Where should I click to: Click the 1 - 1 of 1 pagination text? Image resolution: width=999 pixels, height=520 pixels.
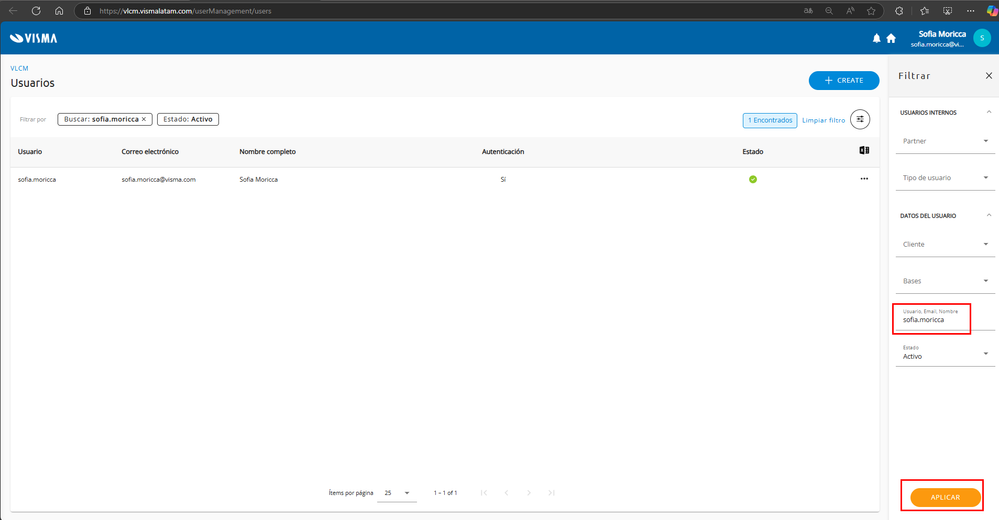coord(445,493)
